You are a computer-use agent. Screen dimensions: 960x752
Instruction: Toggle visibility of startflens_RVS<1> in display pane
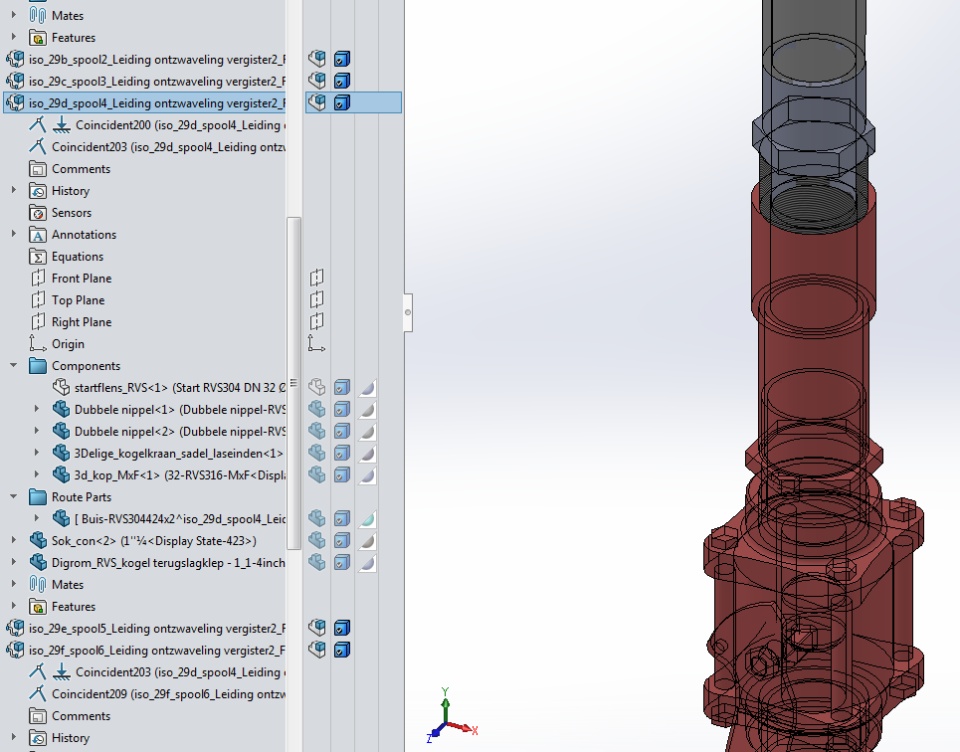[x=317, y=387]
